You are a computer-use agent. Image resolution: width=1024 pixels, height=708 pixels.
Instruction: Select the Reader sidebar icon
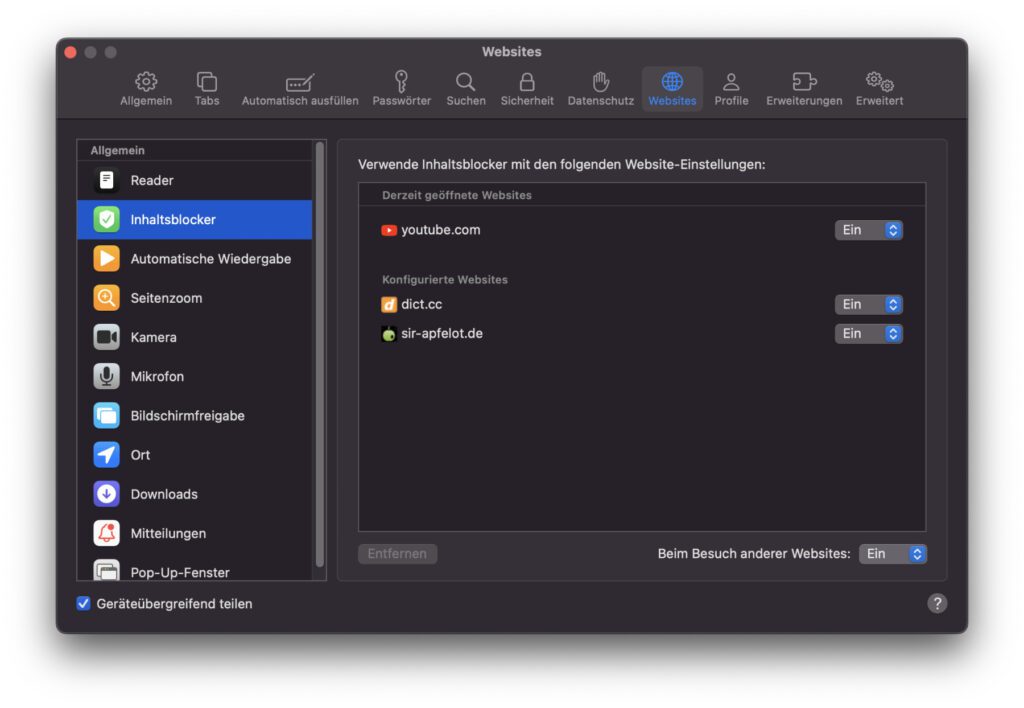[107, 181]
